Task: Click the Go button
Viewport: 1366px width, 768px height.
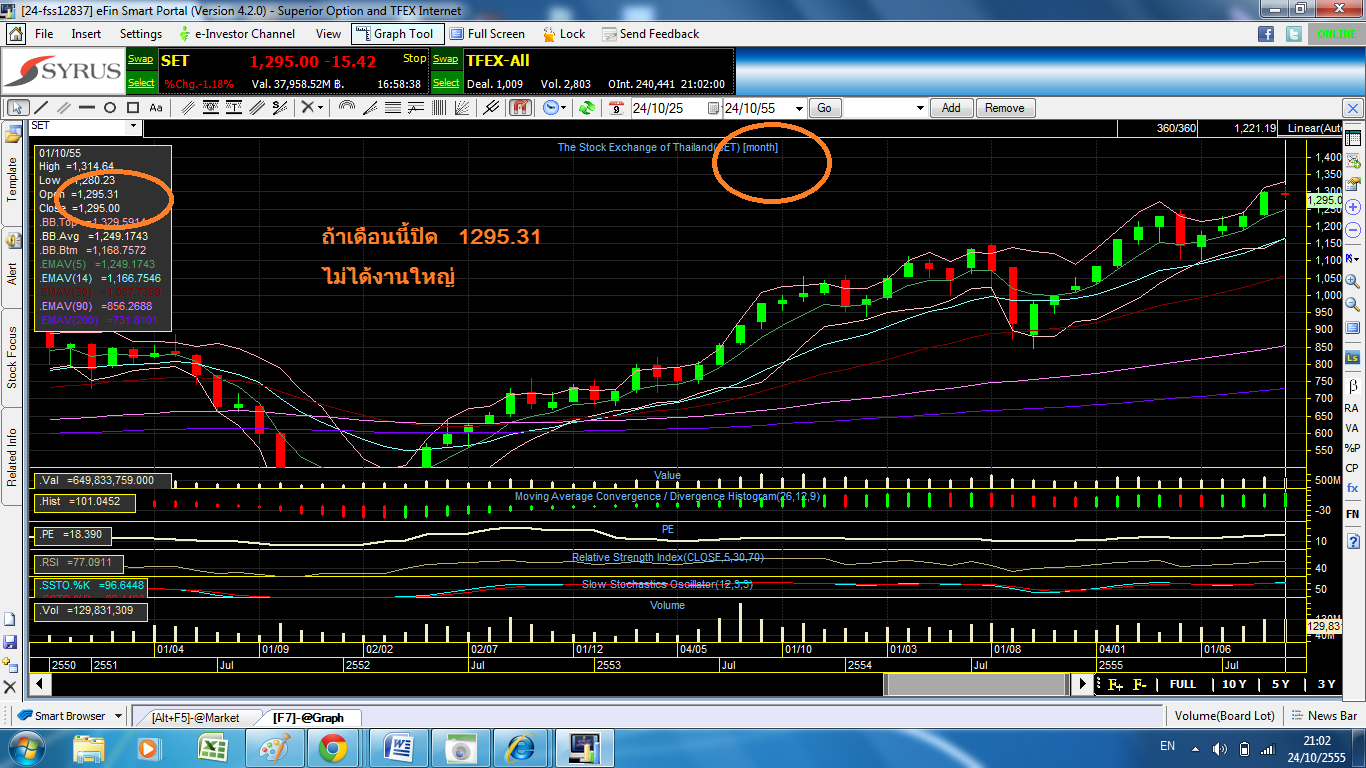Action: (824, 108)
